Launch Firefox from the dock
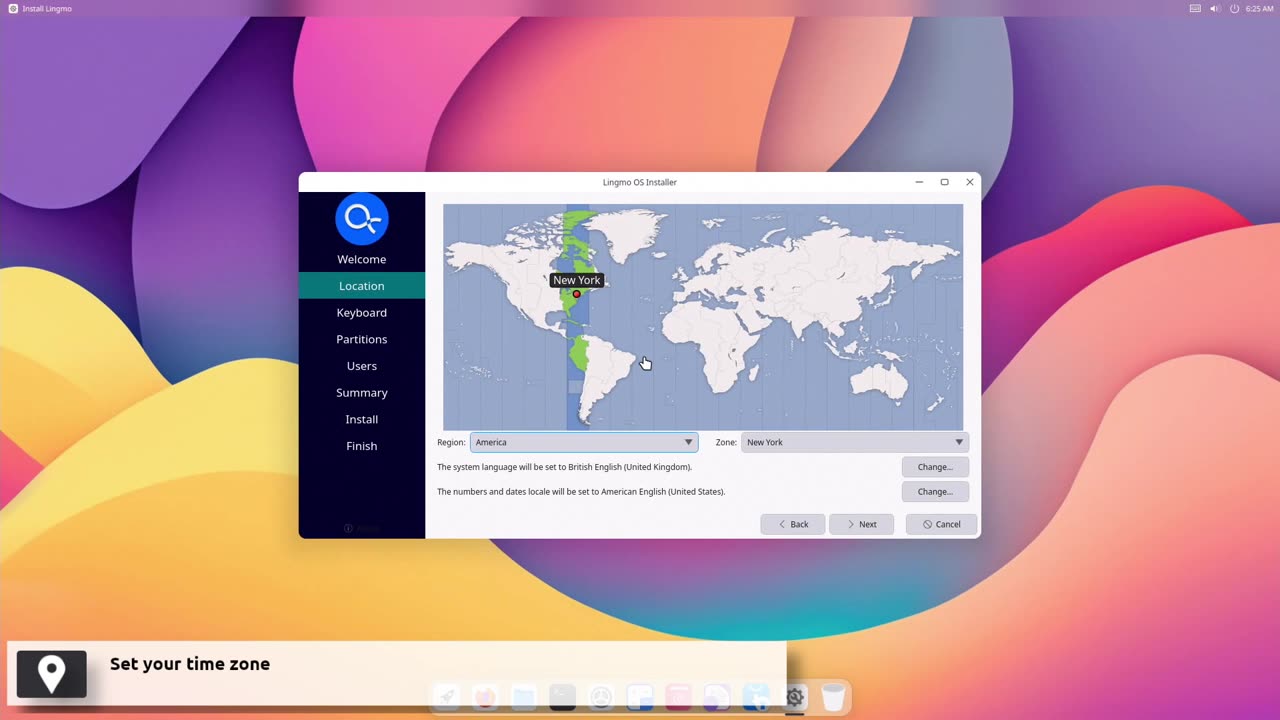 [485, 697]
